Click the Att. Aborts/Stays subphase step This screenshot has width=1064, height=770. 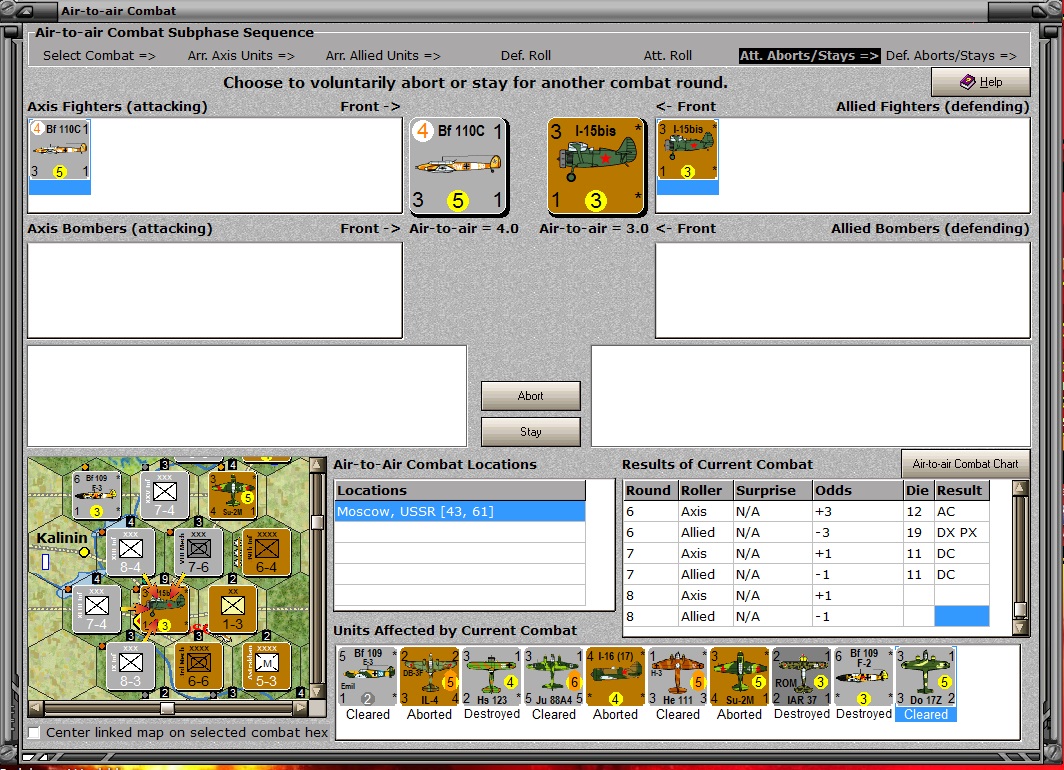[810, 56]
